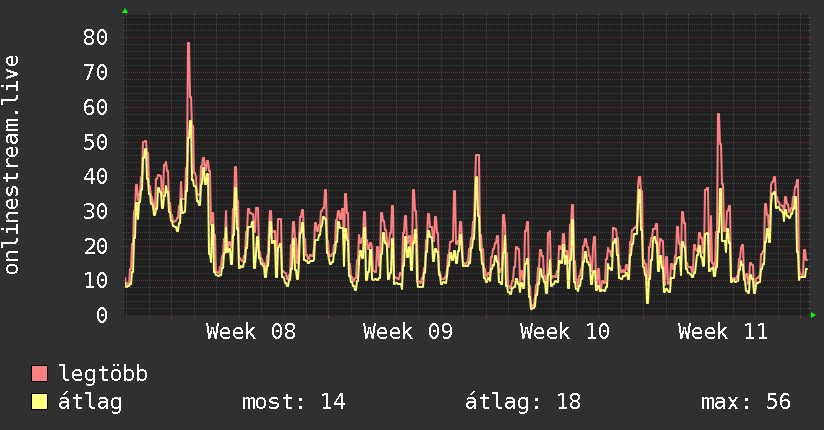Click the '30' y-axis tick label
This screenshot has width=824, height=430.
pyautogui.click(x=96, y=211)
